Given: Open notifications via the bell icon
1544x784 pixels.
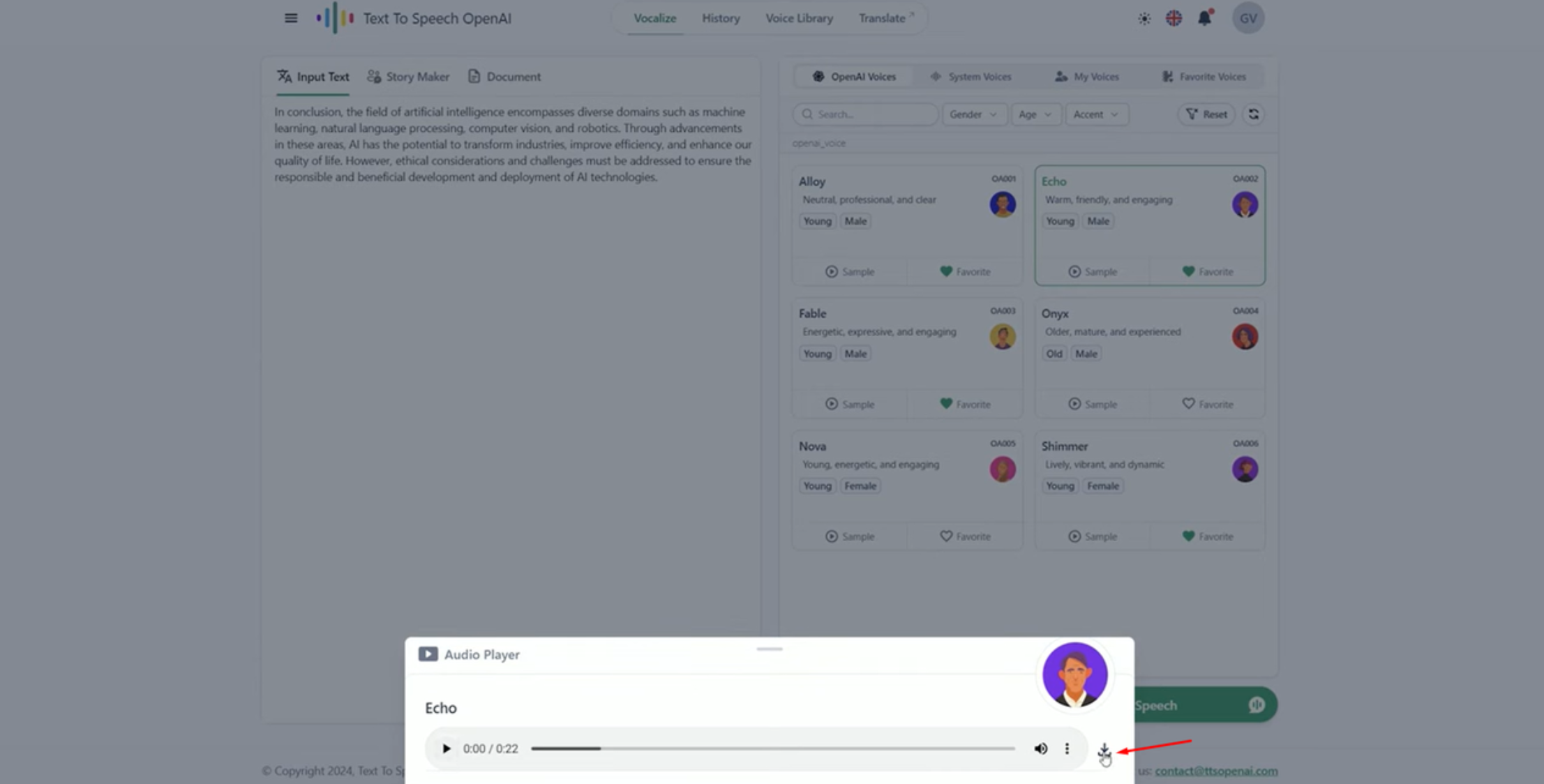Looking at the screenshot, I should [x=1204, y=19].
